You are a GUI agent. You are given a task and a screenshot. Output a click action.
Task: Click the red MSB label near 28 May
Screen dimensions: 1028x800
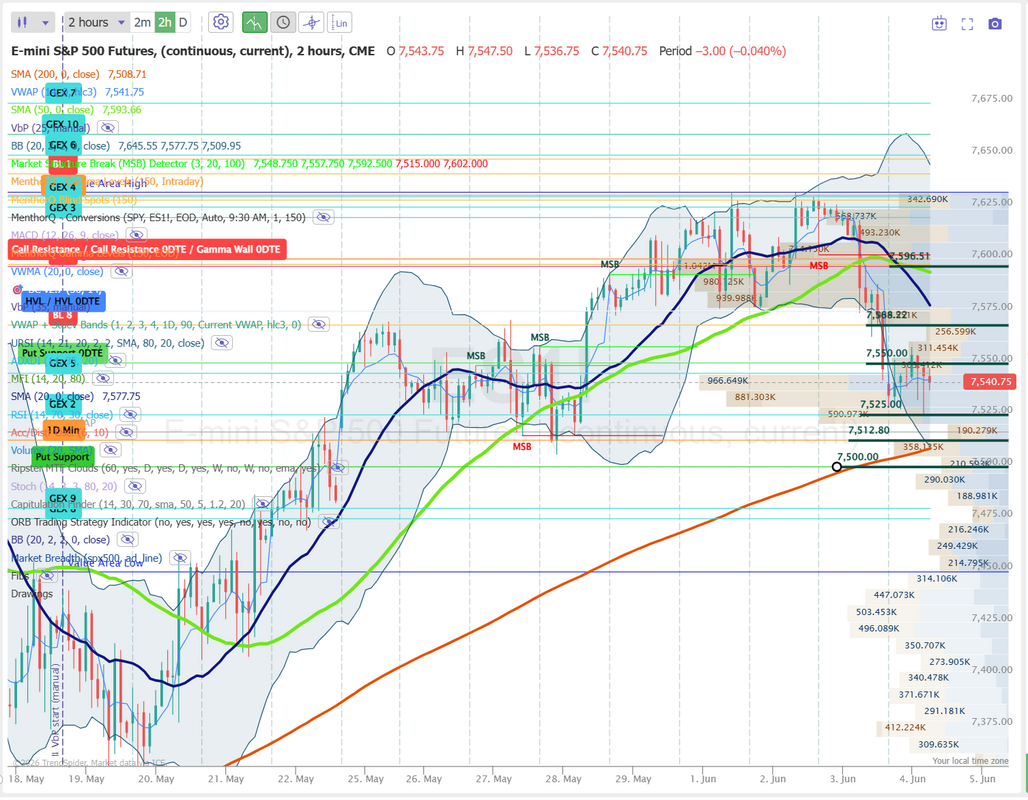point(522,447)
